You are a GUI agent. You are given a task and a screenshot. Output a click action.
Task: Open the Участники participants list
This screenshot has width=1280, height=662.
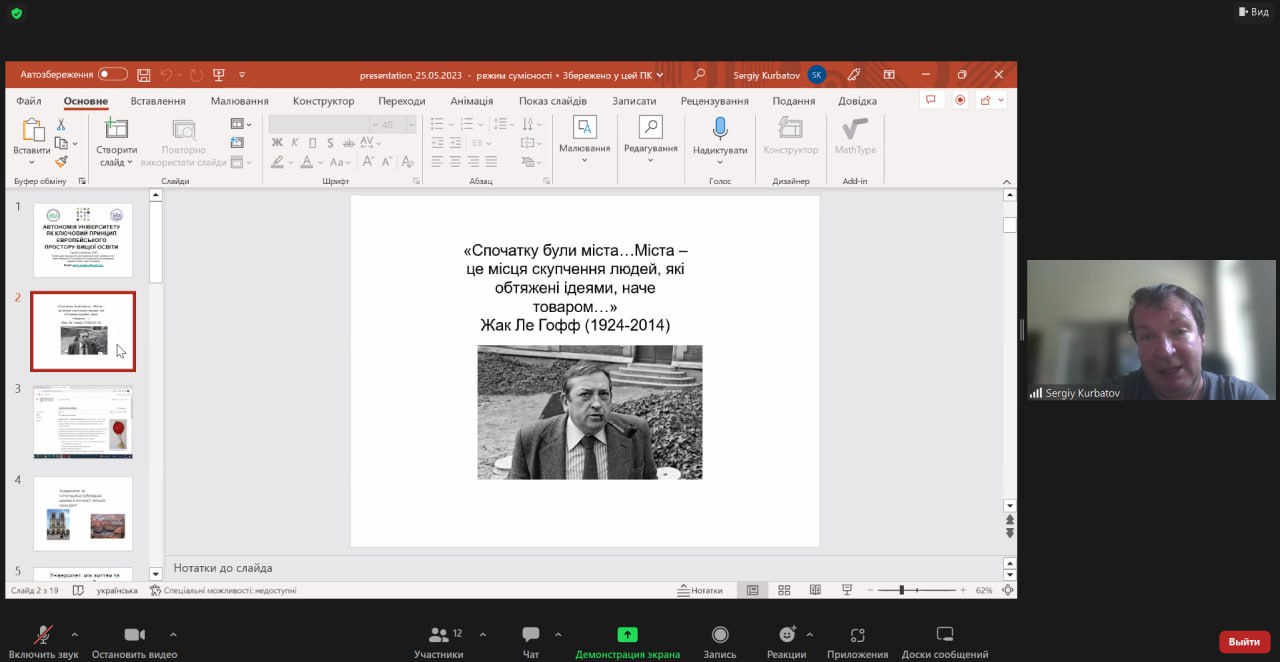tap(439, 635)
